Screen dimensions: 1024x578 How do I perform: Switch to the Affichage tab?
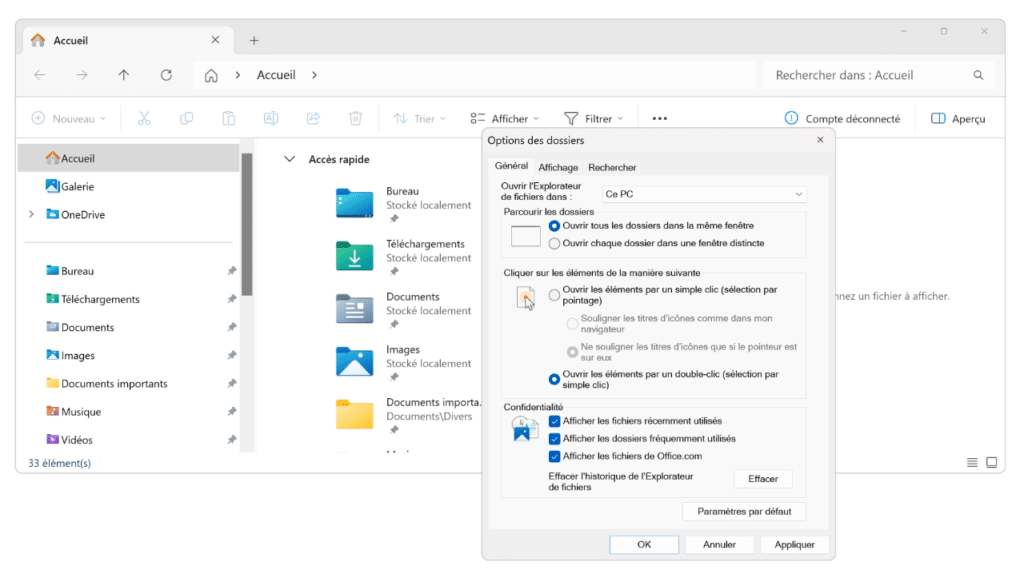557,167
